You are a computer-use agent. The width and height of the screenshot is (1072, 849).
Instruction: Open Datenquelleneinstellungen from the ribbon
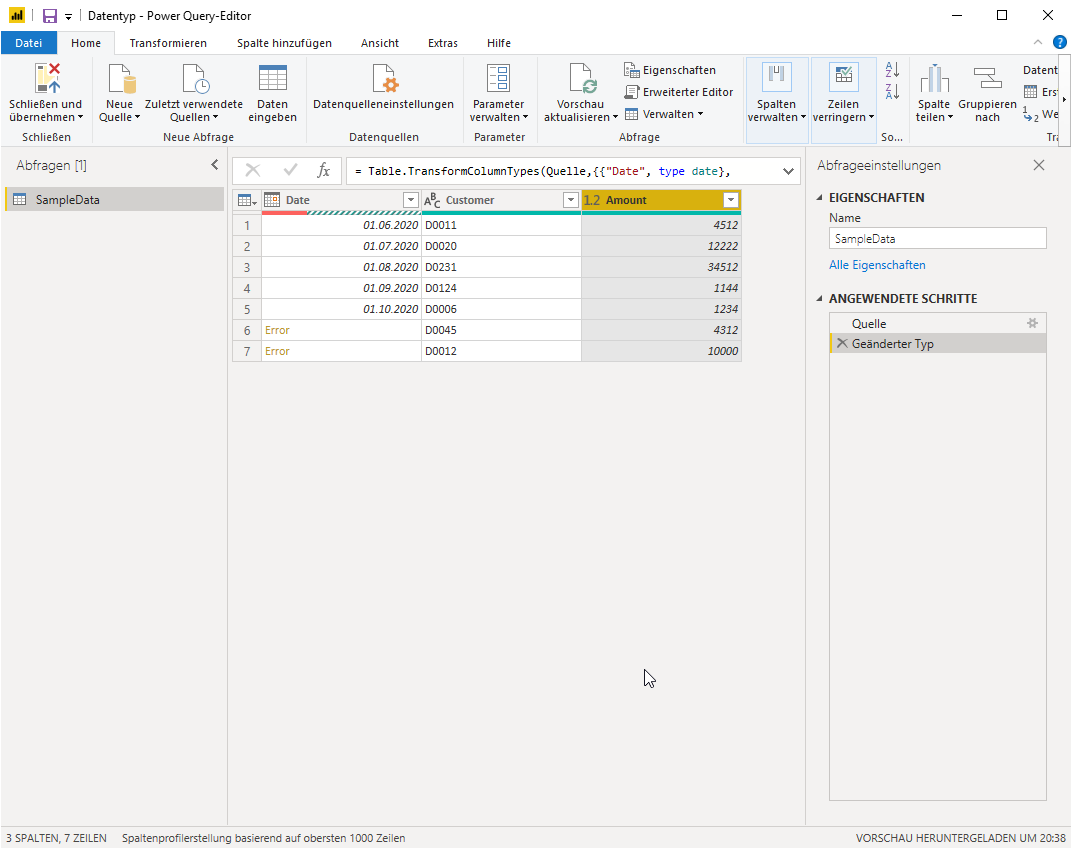(383, 90)
